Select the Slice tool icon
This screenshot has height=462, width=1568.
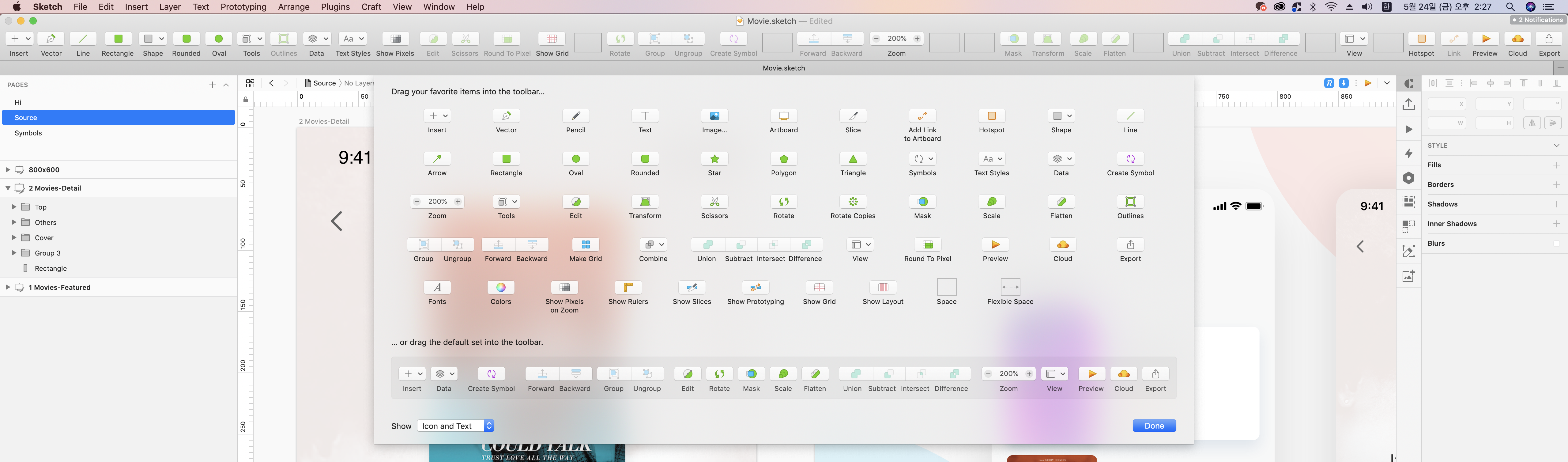pyautogui.click(x=853, y=115)
